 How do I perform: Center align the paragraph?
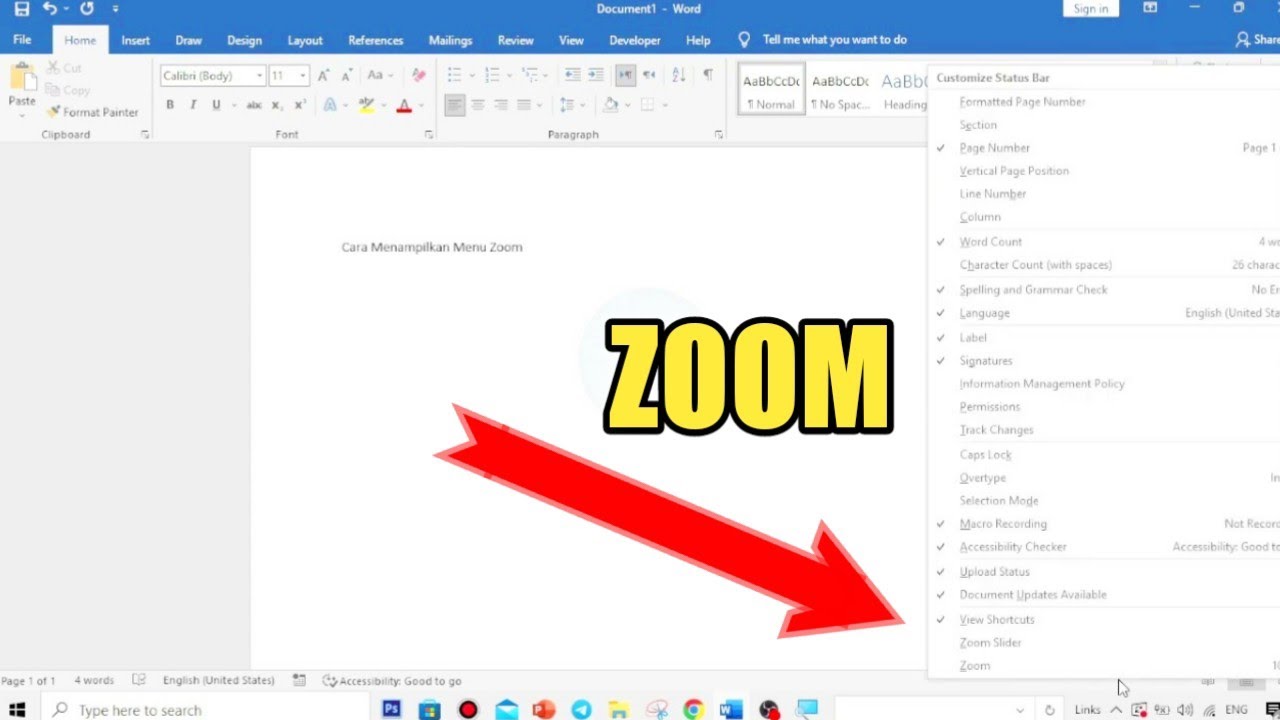478,105
